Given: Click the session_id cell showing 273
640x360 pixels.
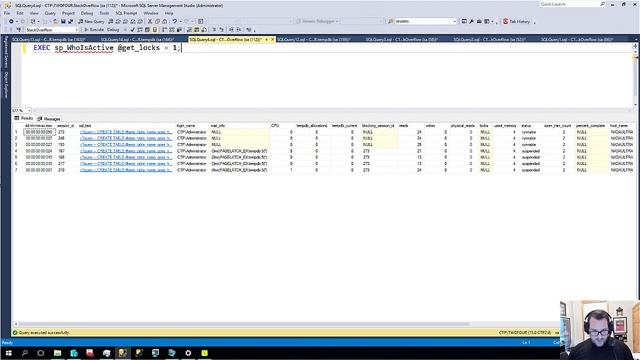Looking at the screenshot, I should (x=66, y=132).
